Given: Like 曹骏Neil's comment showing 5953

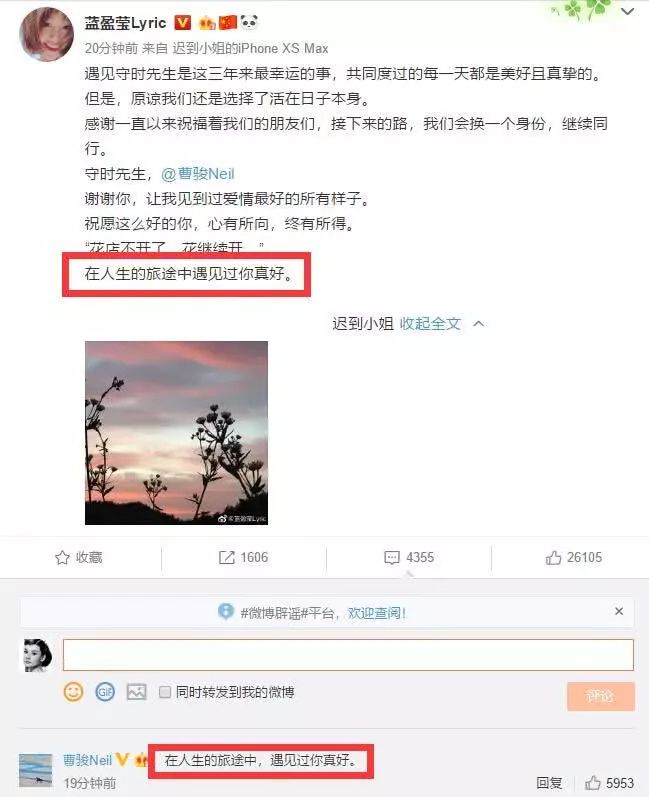Looking at the screenshot, I should (x=593, y=783).
